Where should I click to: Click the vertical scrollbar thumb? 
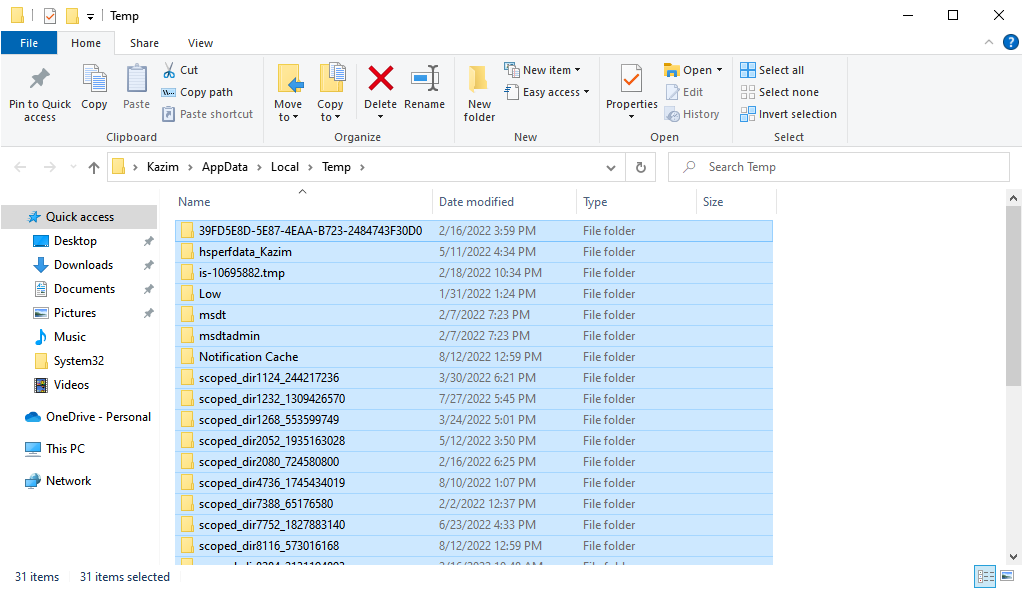coord(1013,295)
